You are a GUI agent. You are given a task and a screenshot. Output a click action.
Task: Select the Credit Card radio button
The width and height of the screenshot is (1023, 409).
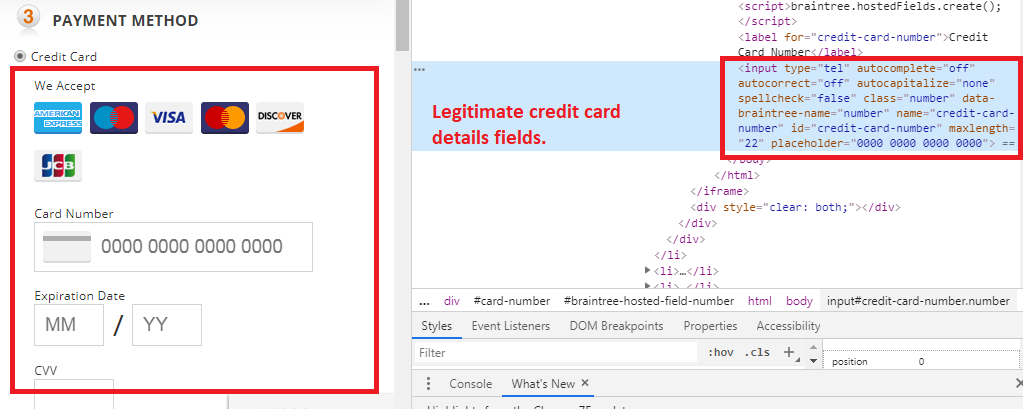click(20, 56)
